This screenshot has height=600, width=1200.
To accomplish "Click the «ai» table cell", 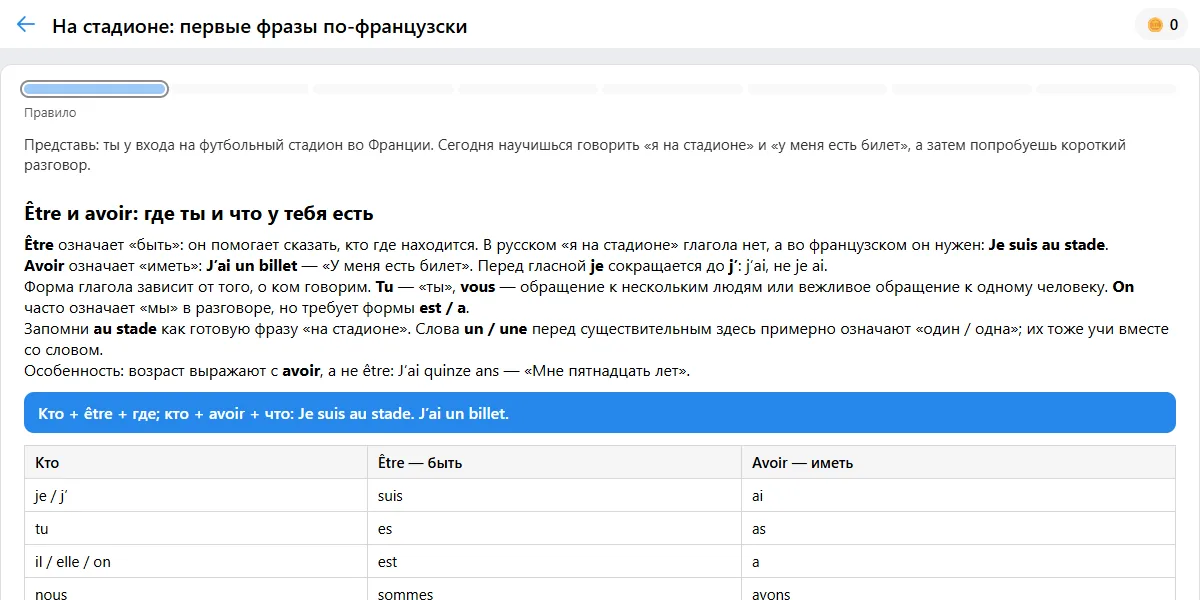I will coord(958,496).
